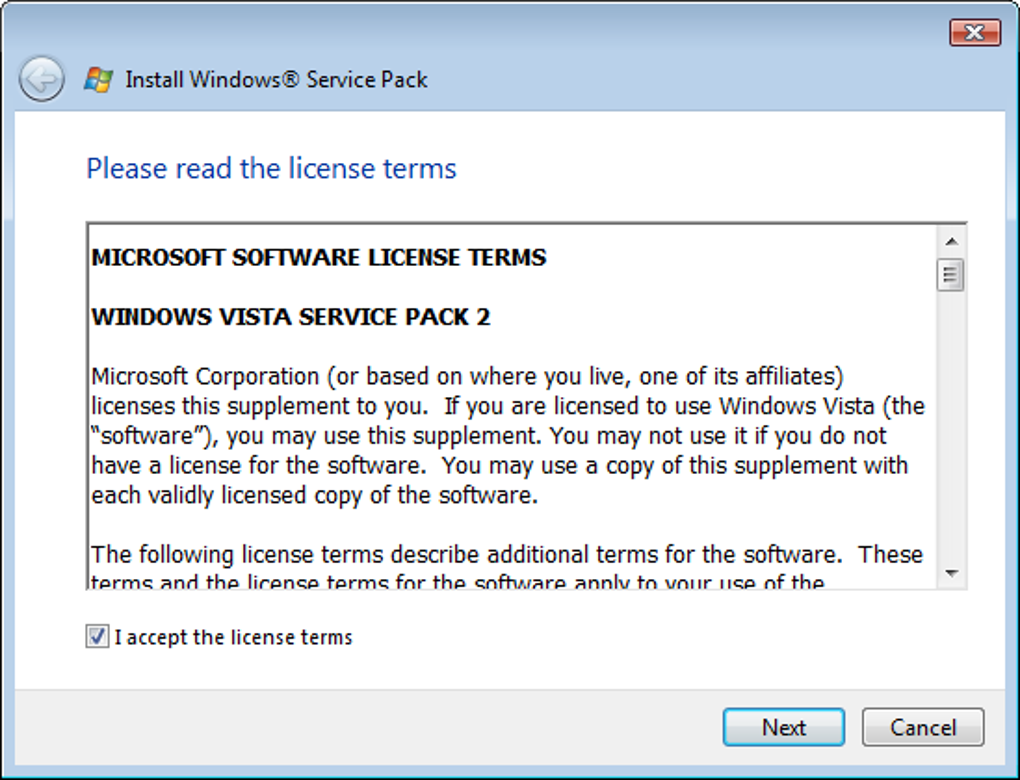
Task: Click the license text scrollbar thumb
Action: pyautogui.click(x=951, y=274)
